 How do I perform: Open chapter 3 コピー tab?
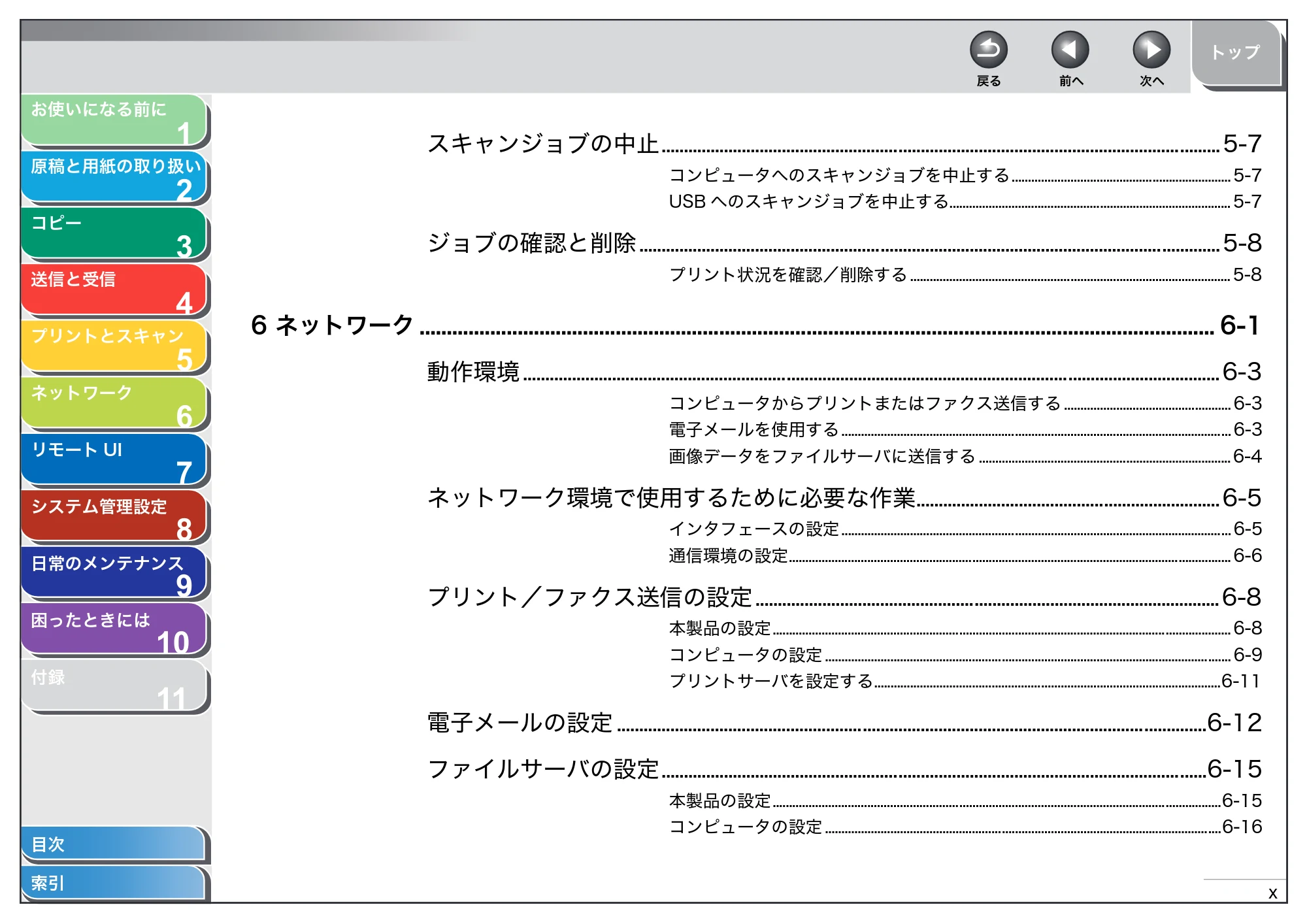pos(114,234)
